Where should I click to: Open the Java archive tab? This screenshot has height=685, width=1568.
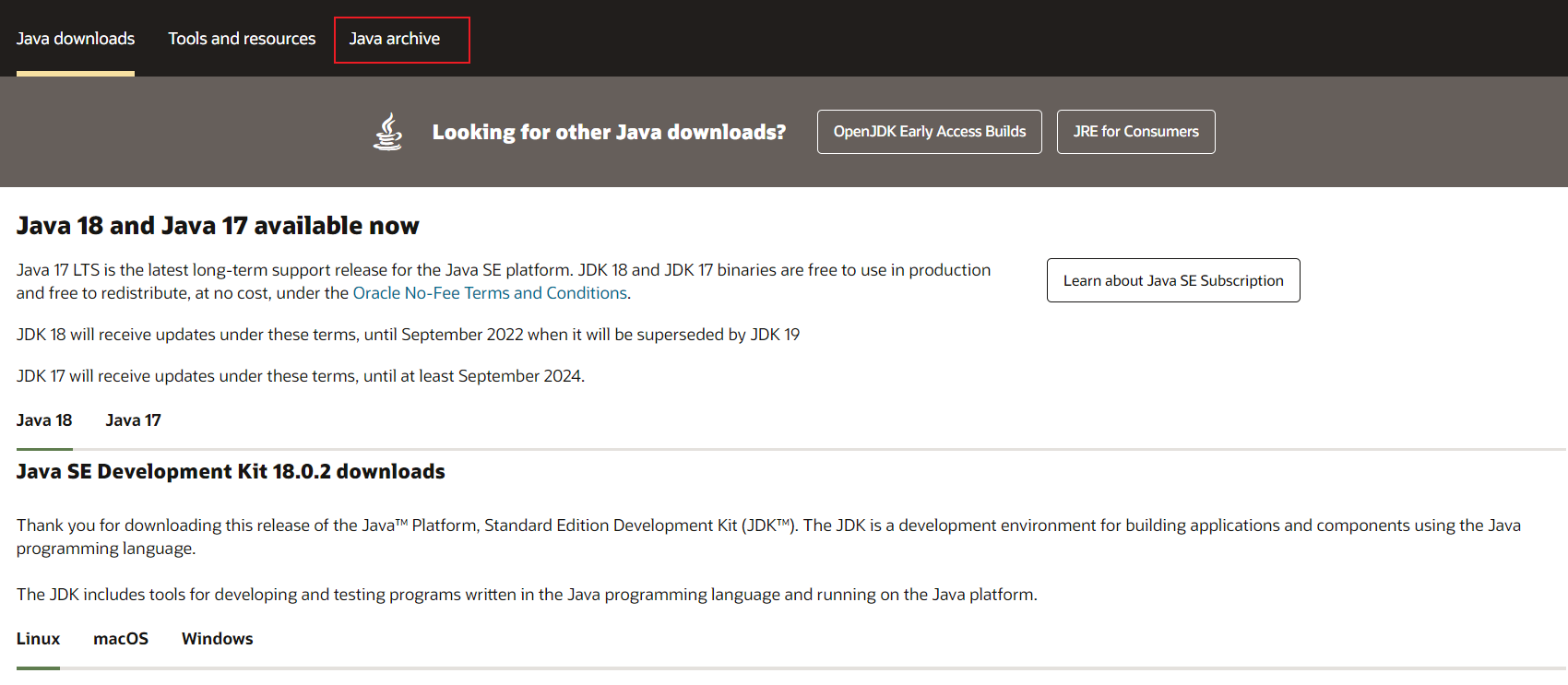coord(395,39)
